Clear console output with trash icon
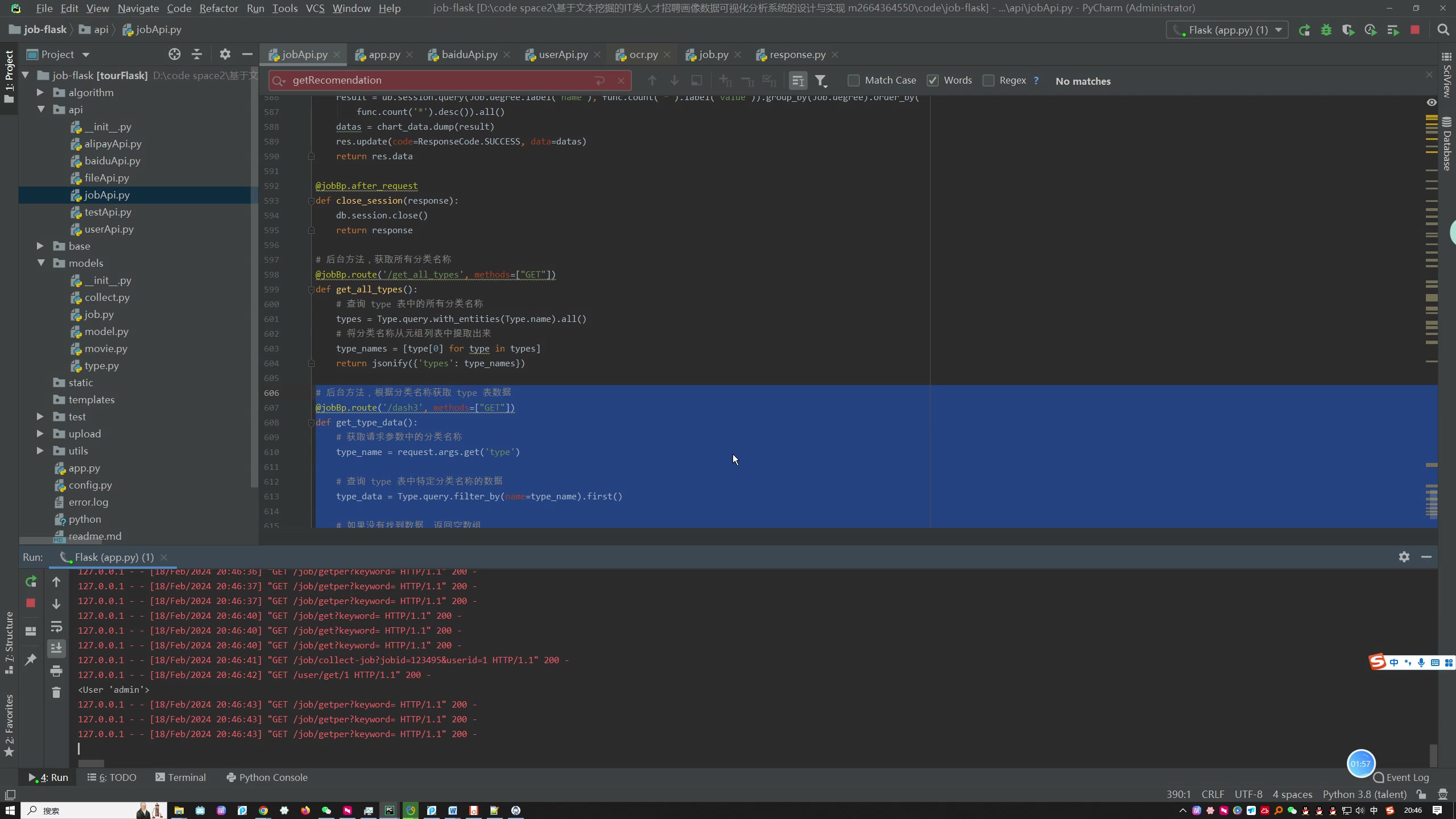The height and width of the screenshot is (819, 1456). click(56, 692)
